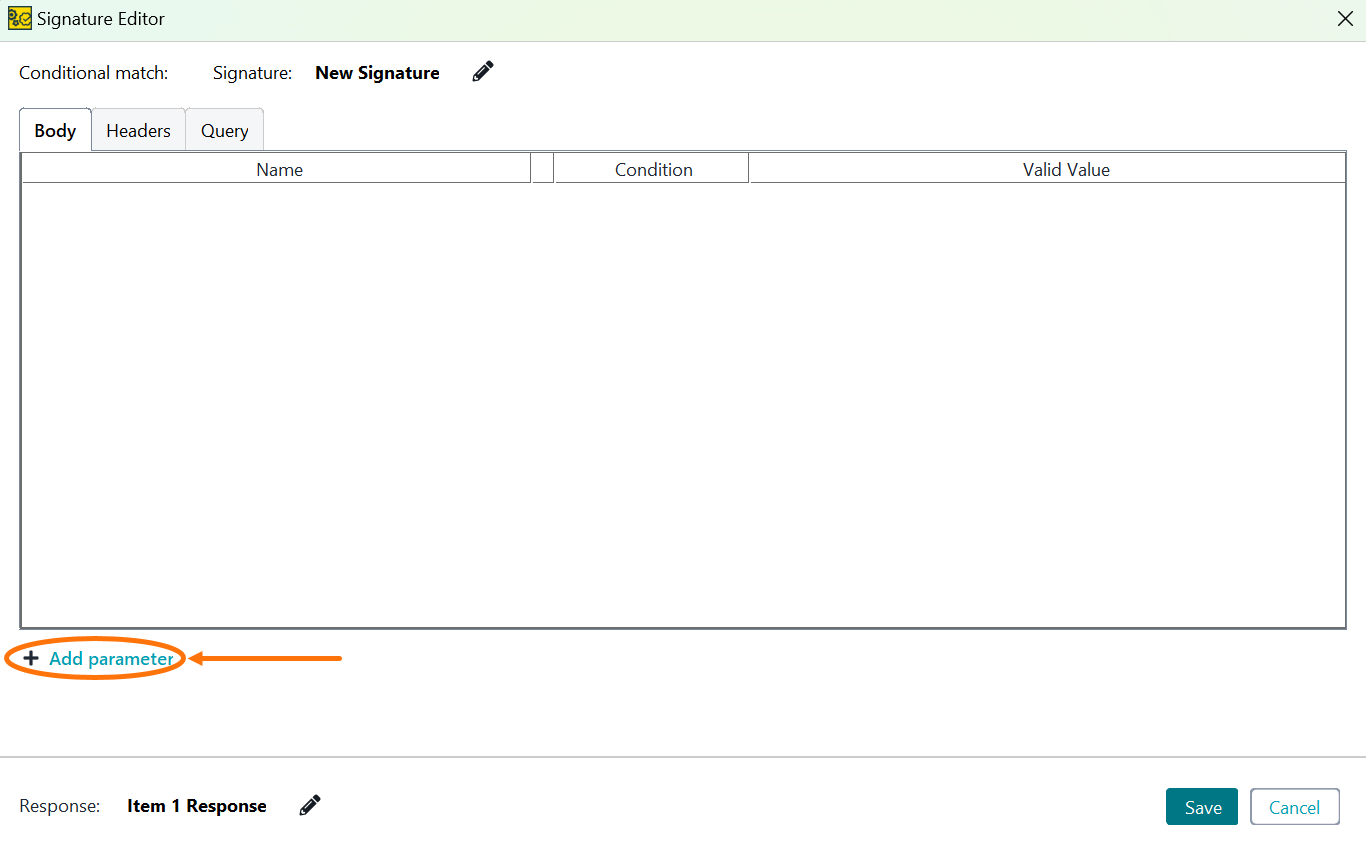
Task: Save the new signature
Action: [1201, 806]
